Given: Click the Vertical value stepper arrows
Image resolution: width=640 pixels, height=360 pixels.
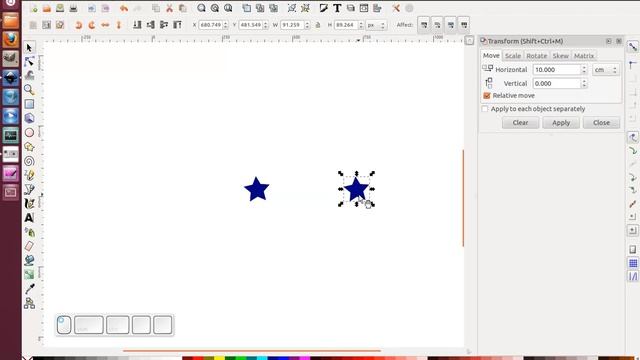Looking at the screenshot, I should tap(584, 83).
